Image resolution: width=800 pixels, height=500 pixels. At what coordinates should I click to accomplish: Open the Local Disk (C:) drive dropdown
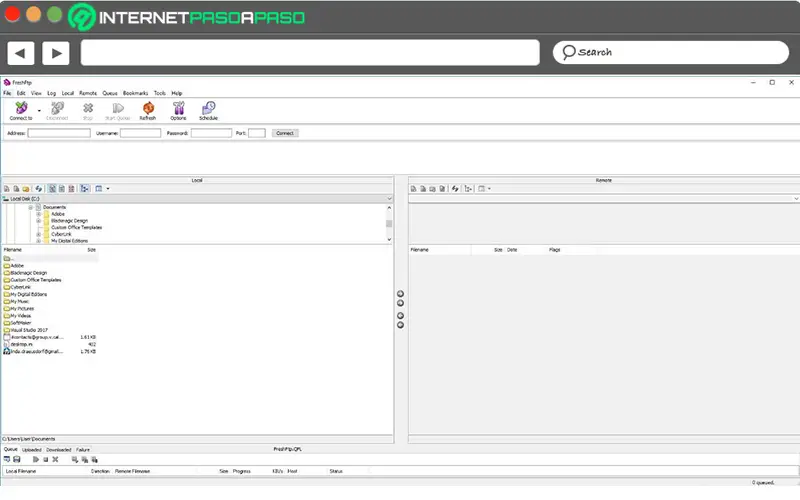coord(389,198)
